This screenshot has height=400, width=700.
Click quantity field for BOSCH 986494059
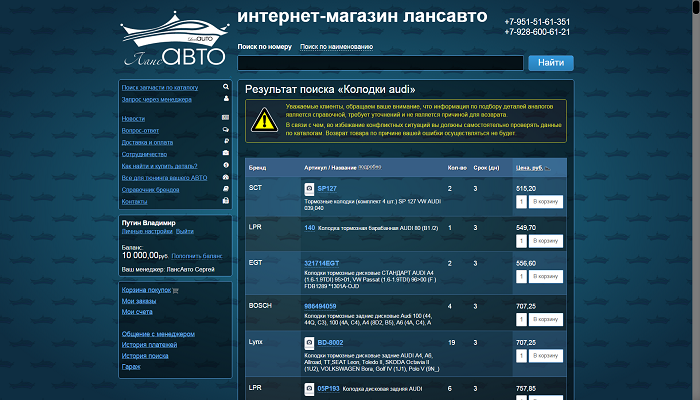click(521, 319)
